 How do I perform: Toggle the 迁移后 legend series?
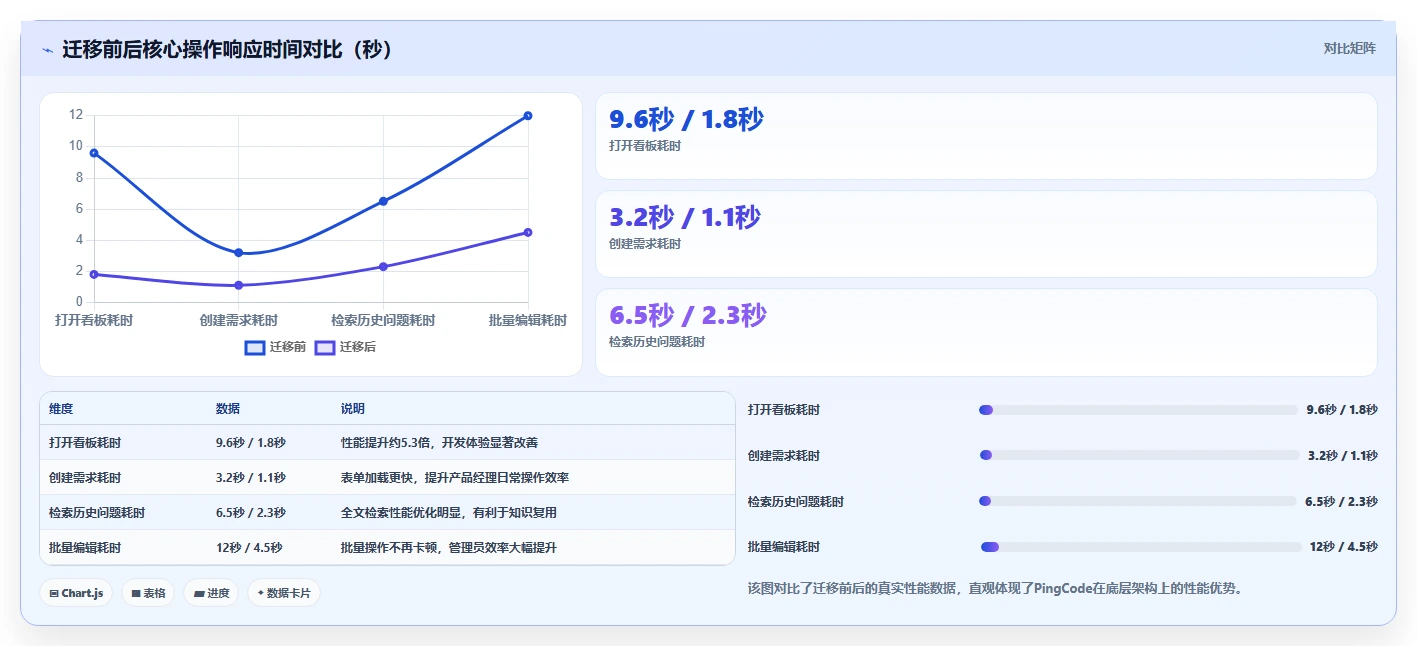click(345, 347)
